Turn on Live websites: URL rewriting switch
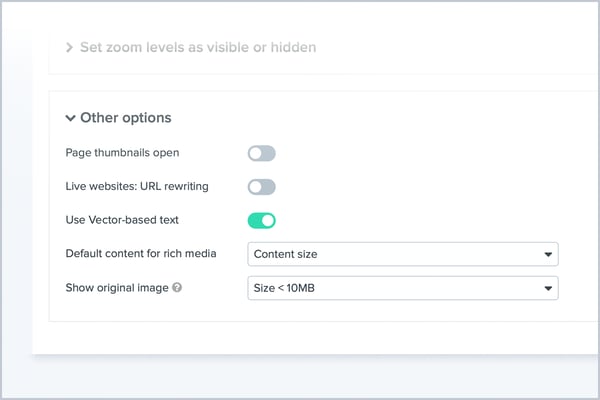 [261, 187]
